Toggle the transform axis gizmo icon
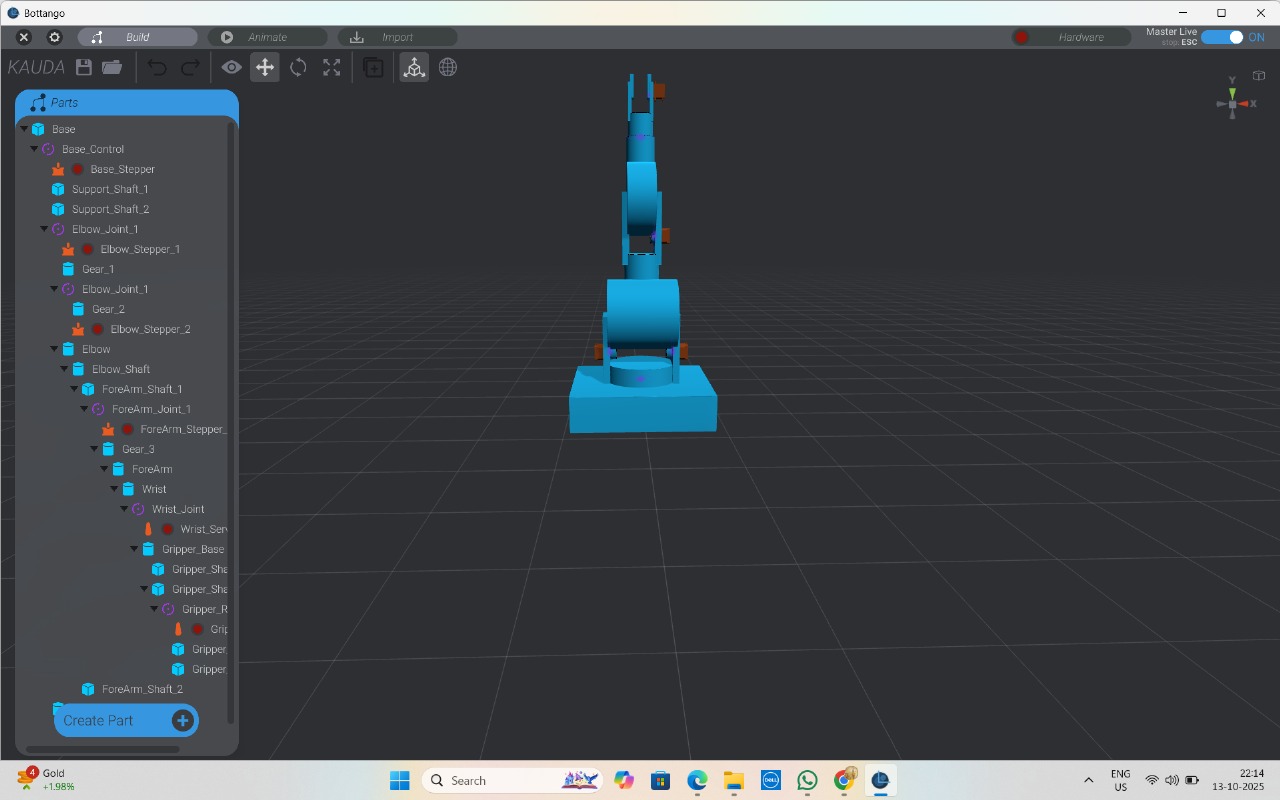This screenshot has width=1280, height=800. (413, 67)
